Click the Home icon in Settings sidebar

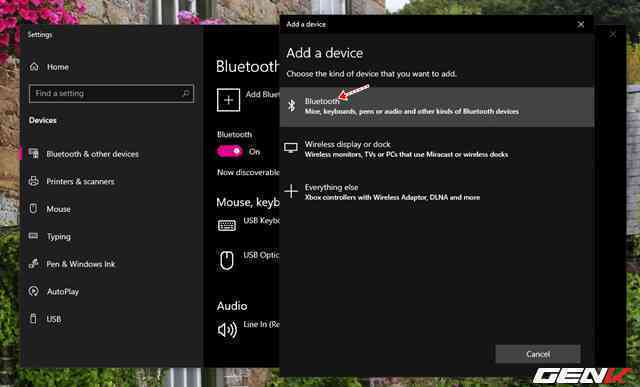[34, 67]
